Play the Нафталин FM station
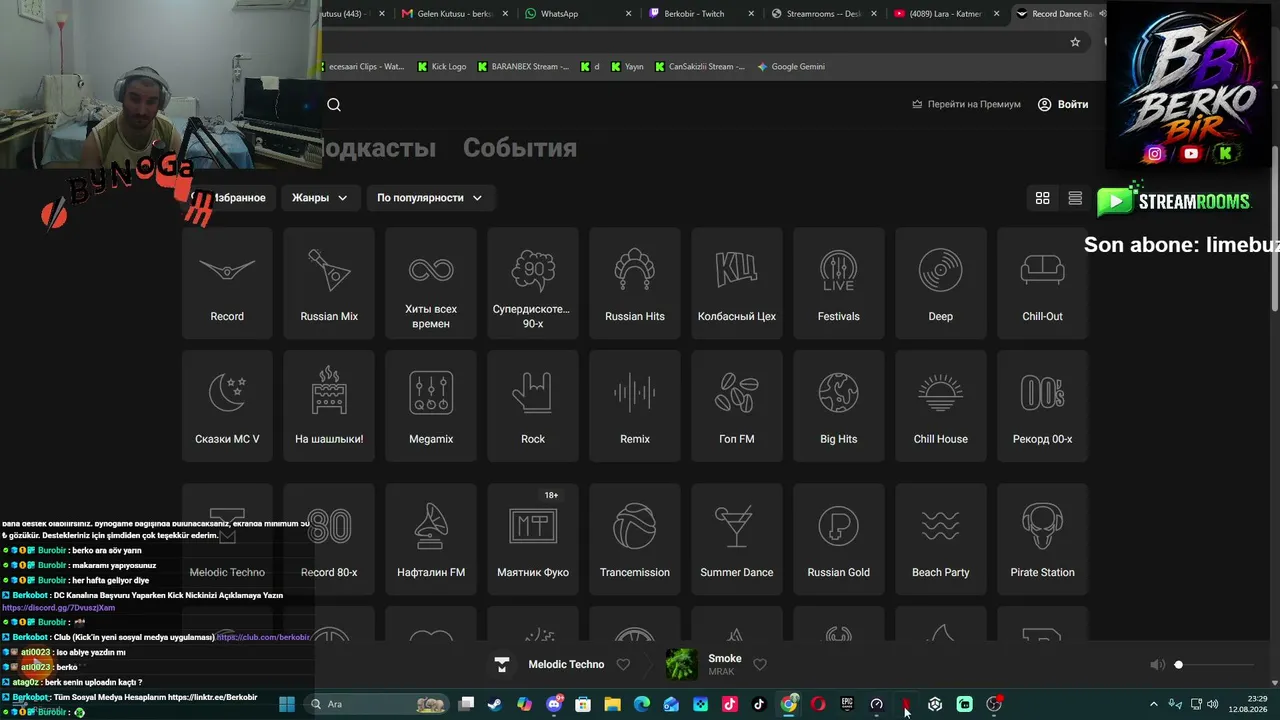 point(431,539)
